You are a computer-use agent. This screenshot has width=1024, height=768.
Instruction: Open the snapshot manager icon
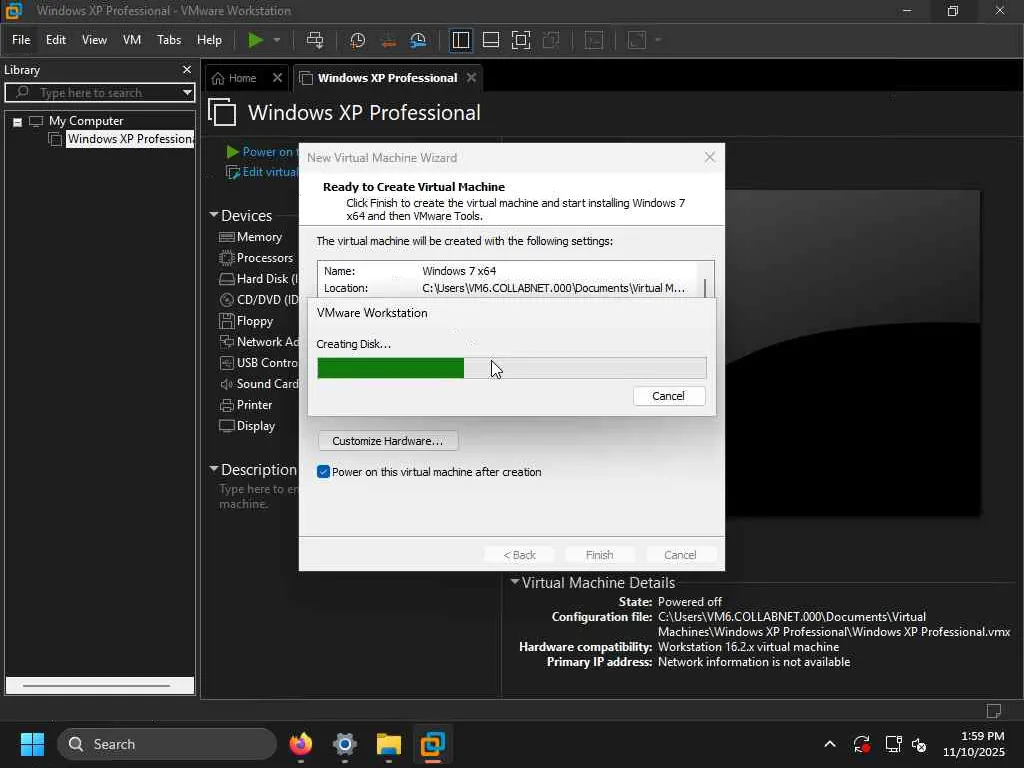418,40
